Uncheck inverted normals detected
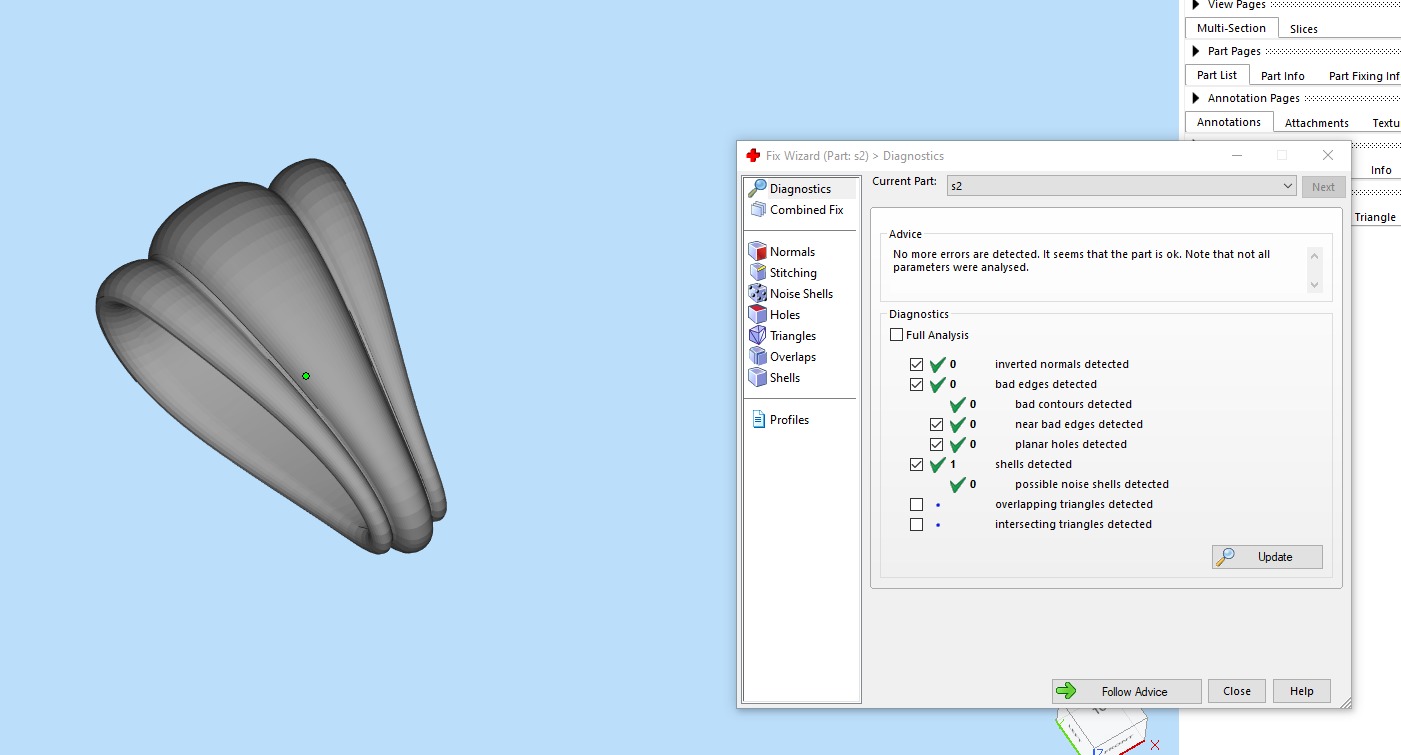 coord(917,364)
